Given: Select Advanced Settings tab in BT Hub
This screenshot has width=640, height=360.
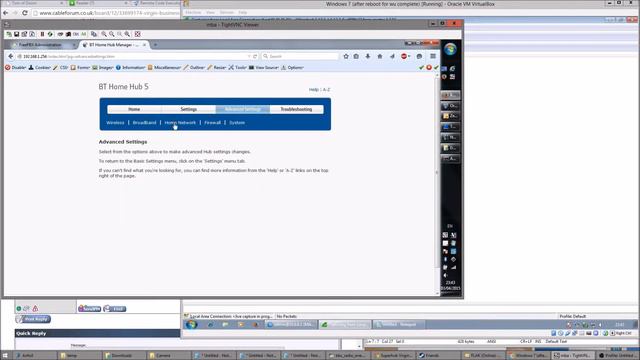Looking at the screenshot, I should pyautogui.click(x=242, y=109).
